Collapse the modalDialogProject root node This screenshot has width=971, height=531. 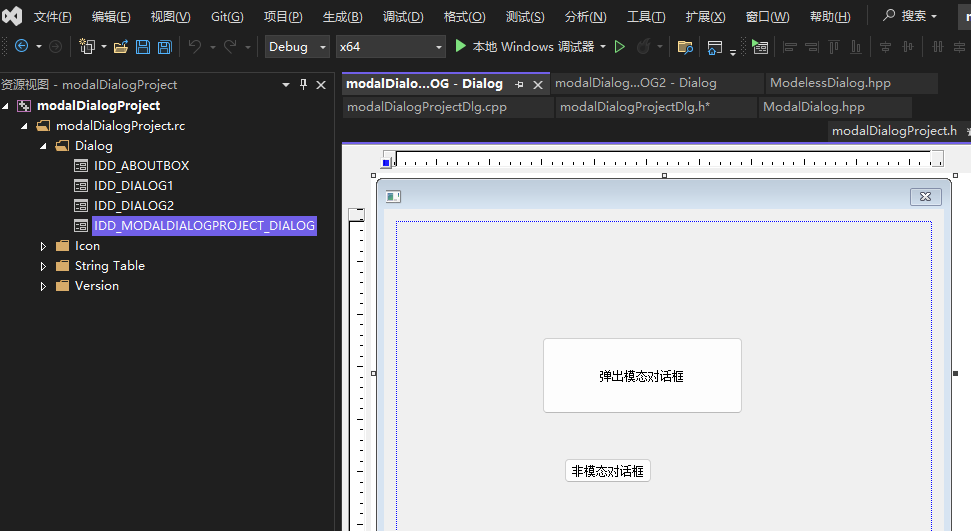click(x=6, y=106)
